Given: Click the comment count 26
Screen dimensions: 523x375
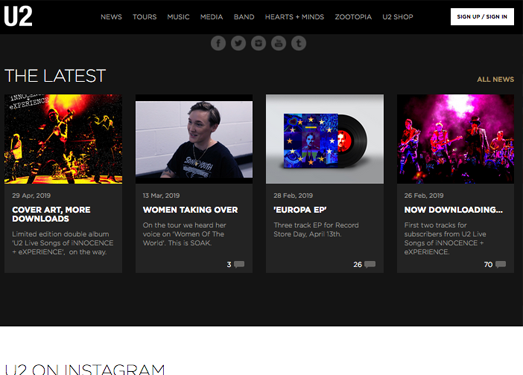Looking at the screenshot, I should pyautogui.click(x=358, y=265).
